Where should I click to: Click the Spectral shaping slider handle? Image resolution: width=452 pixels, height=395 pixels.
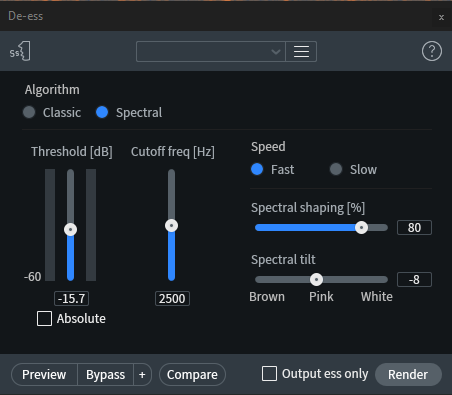click(x=361, y=227)
